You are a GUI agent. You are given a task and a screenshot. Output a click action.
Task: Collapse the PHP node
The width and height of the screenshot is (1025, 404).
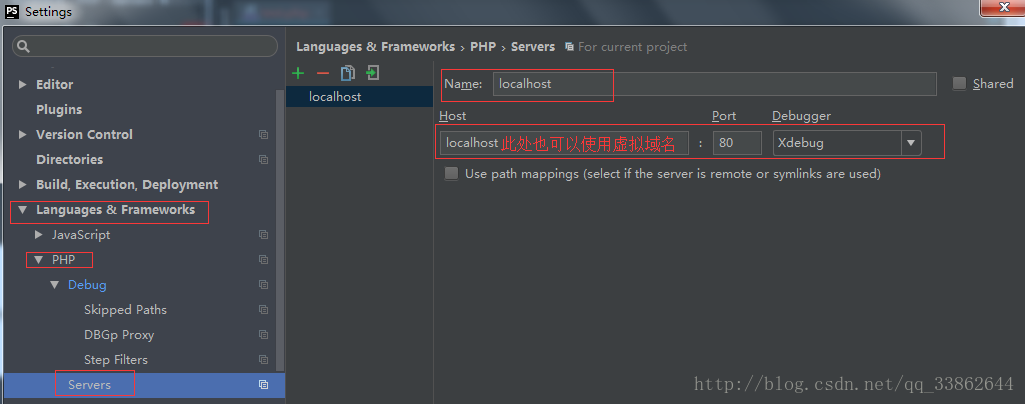[x=39, y=260]
